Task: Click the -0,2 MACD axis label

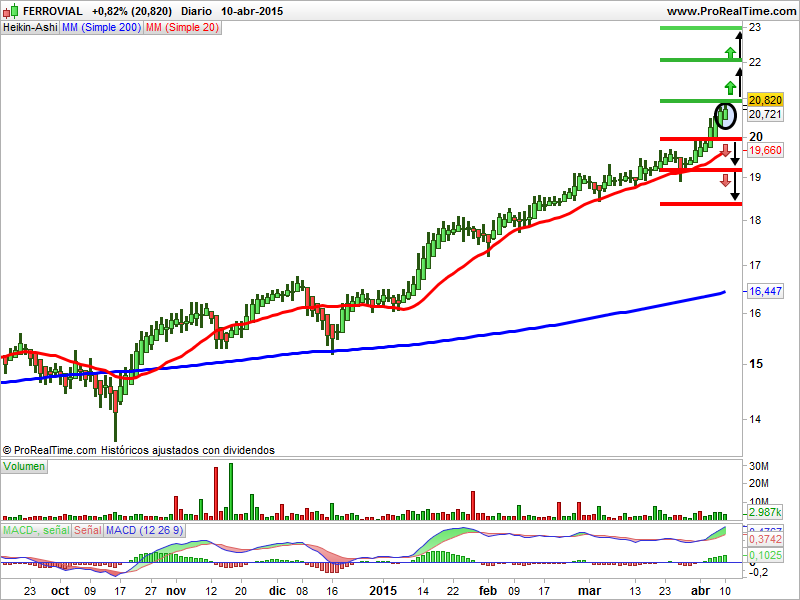Action: point(757,572)
